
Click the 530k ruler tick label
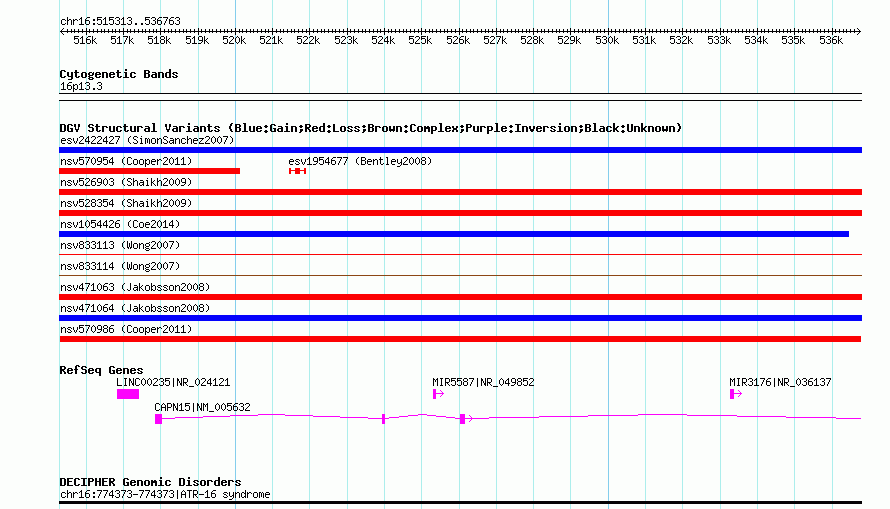pyautogui.click(x=607, y=40)
